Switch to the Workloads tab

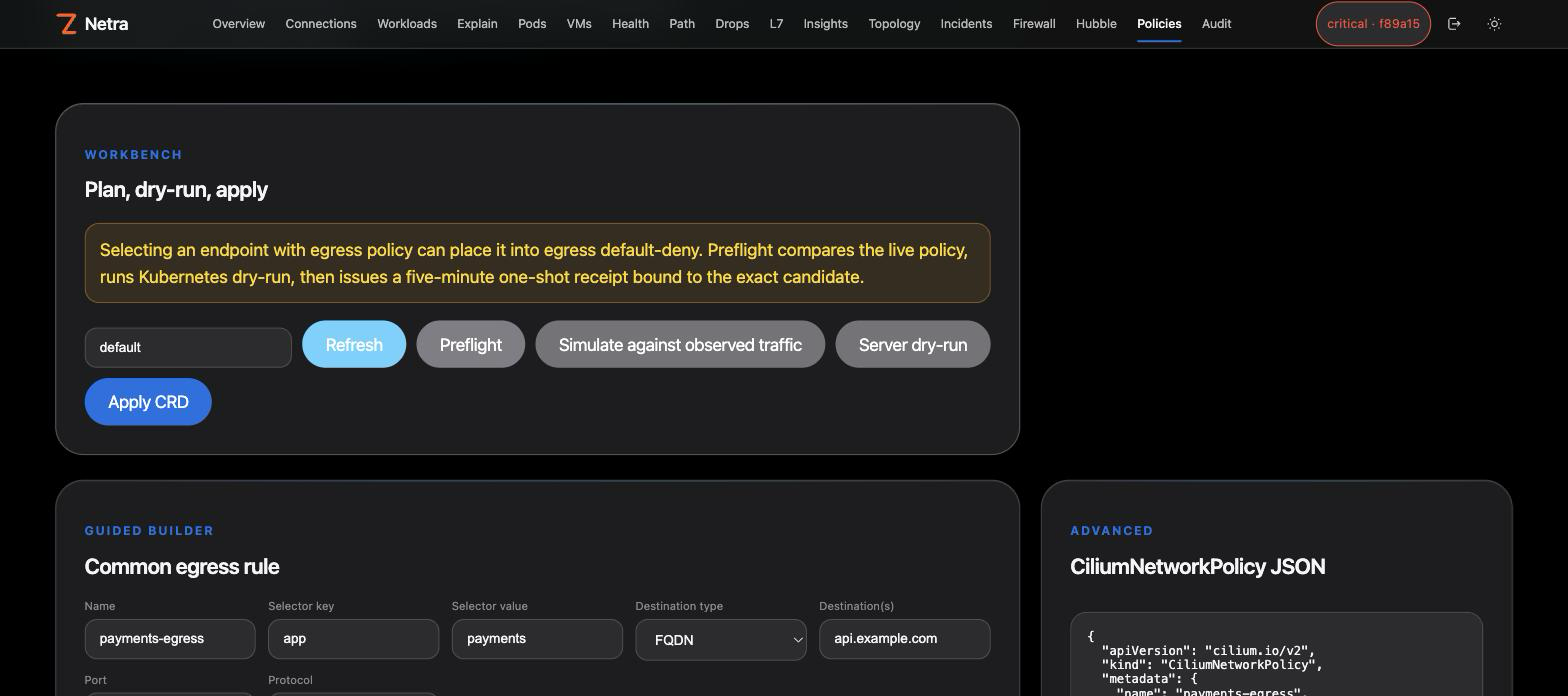407,24
